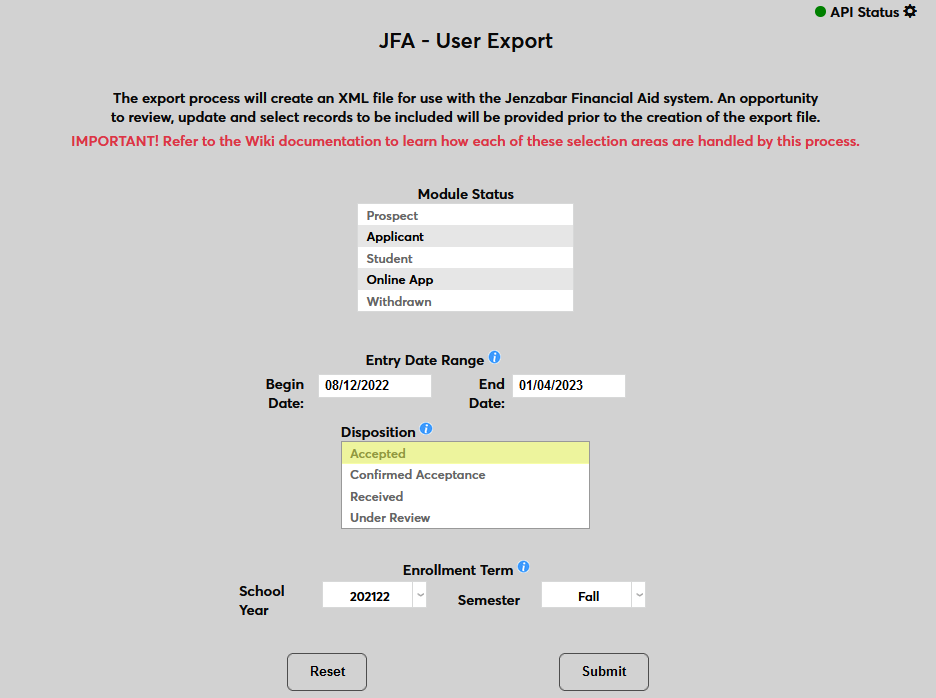The height and width of the screenshot is (698, 936).
Task: Deselect Applicant in Module Status
Action: 465,236
